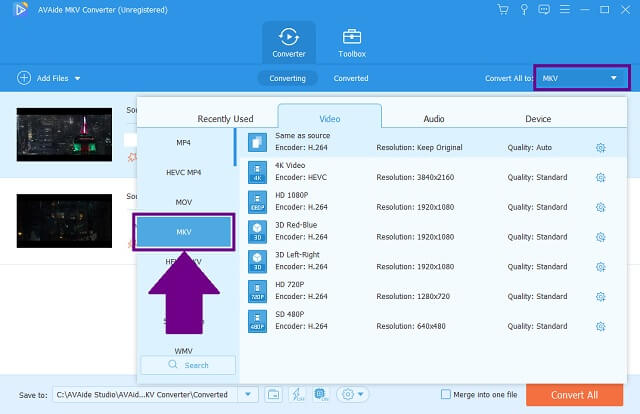
Task: Click the format Search field
Action: tap(188, 365)
